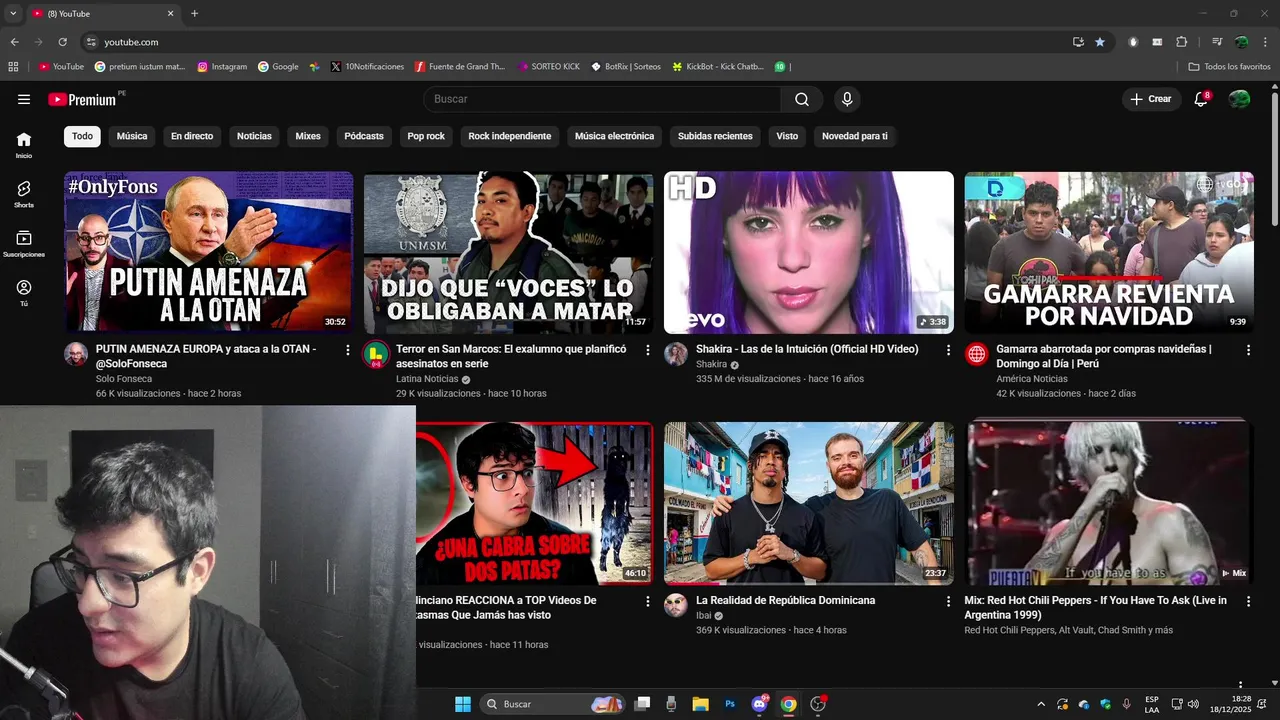The width and height of the screenshot is (1280, 720).
Task: Click the YouTube search input field
Action: click(x=603, y=99)
